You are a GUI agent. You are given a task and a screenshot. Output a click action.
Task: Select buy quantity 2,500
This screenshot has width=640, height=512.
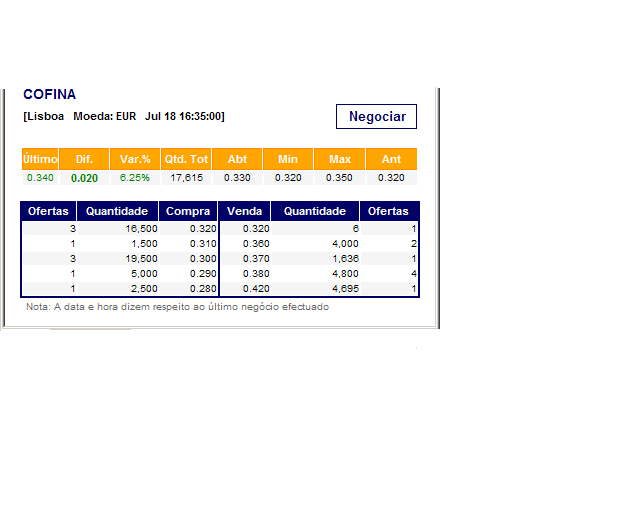144,289
